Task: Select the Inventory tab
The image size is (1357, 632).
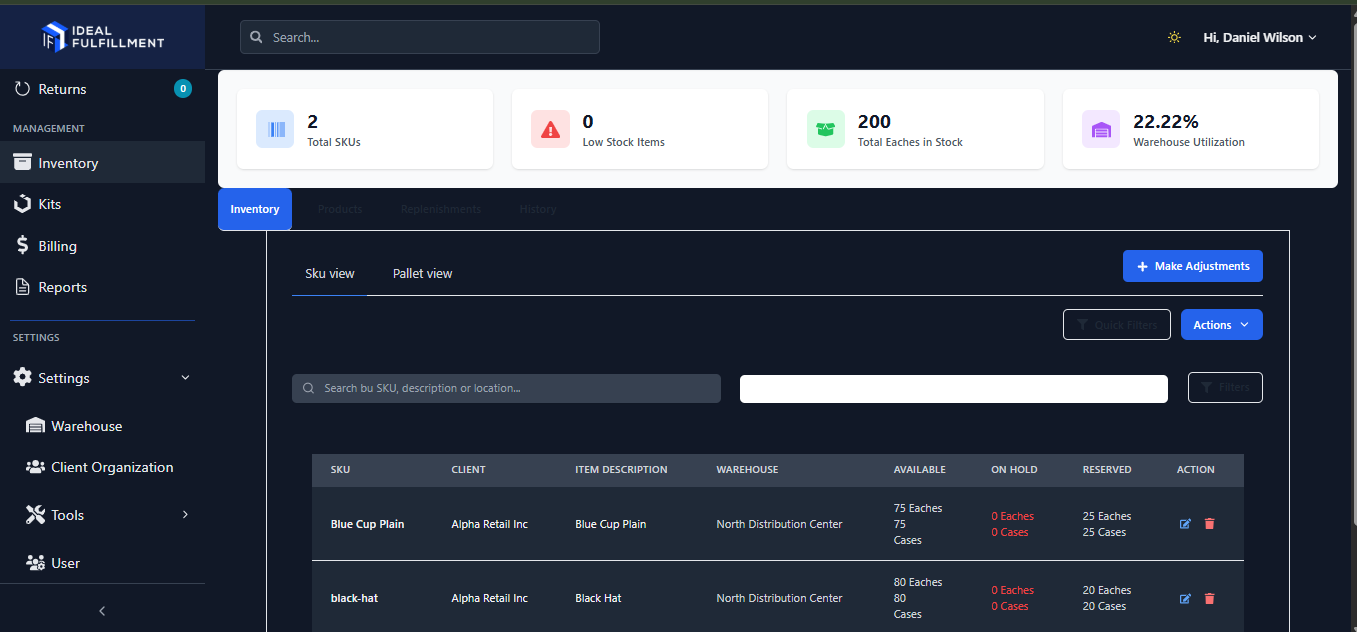Action: tap(255, 209)
